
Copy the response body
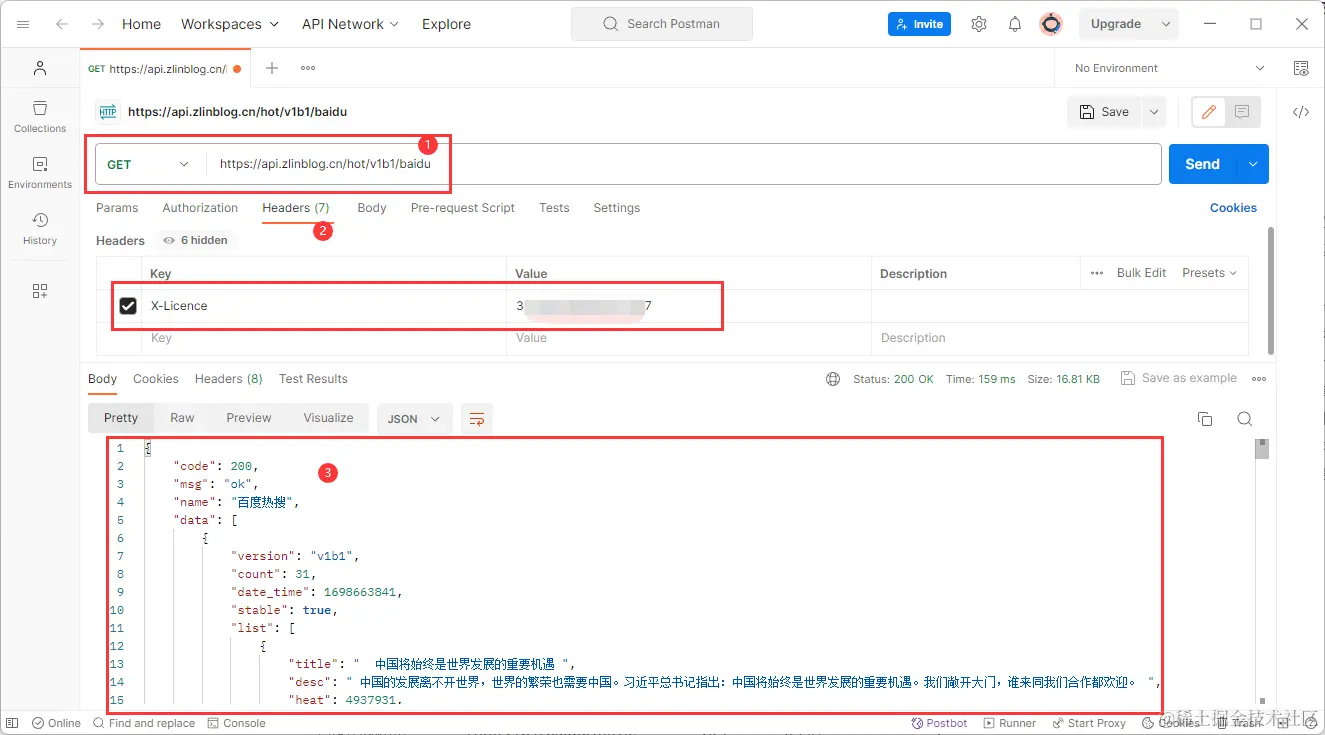point(1204,419)
